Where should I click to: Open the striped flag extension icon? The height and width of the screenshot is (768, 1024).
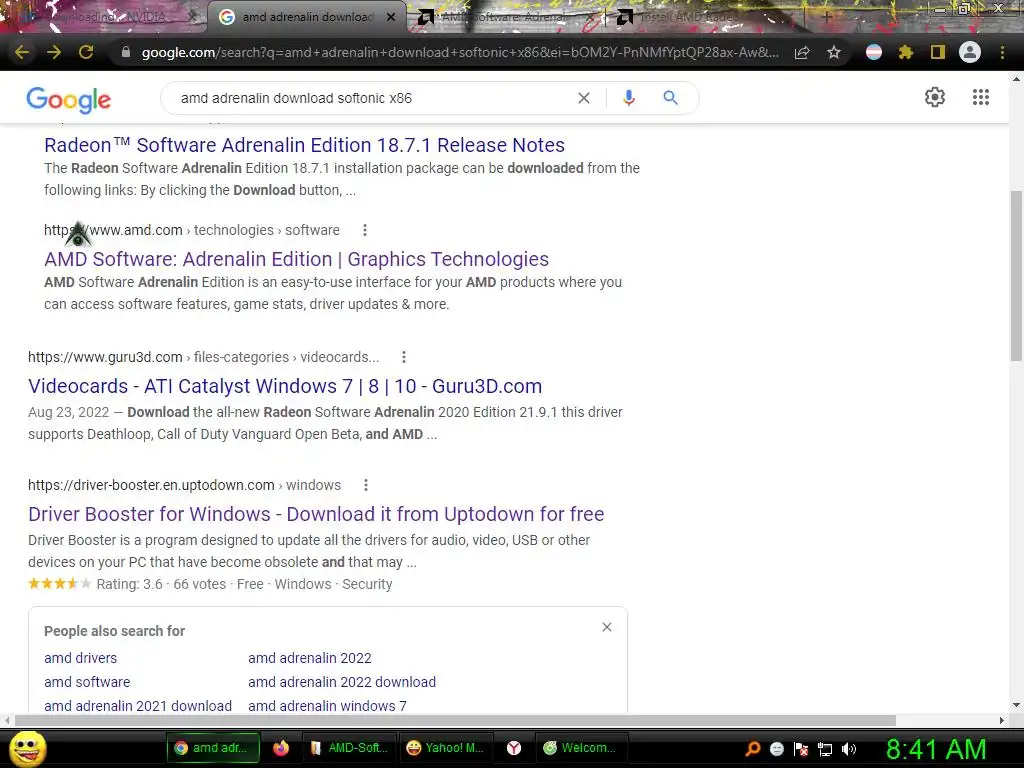click(x=874, y=52)
